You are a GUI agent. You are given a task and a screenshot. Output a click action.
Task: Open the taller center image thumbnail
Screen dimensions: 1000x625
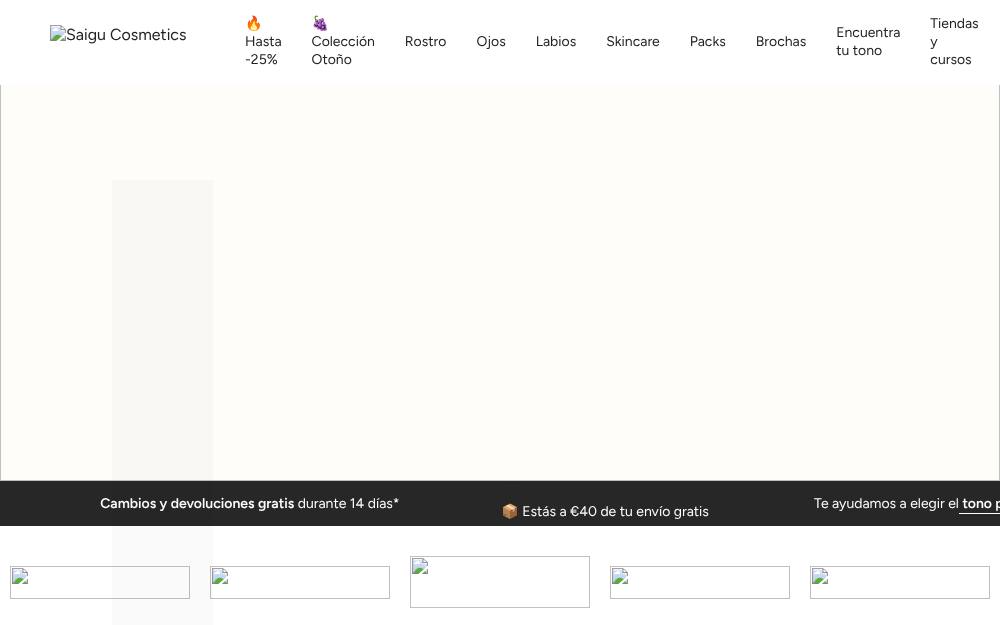pos(500,582)
